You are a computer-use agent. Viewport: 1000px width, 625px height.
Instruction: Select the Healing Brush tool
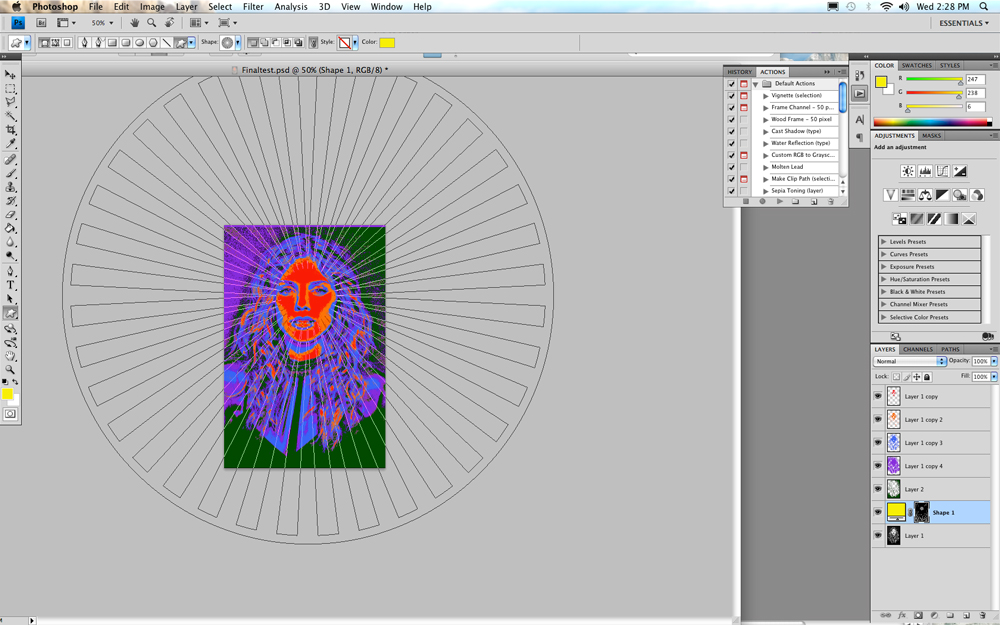(x=10, y=160)
